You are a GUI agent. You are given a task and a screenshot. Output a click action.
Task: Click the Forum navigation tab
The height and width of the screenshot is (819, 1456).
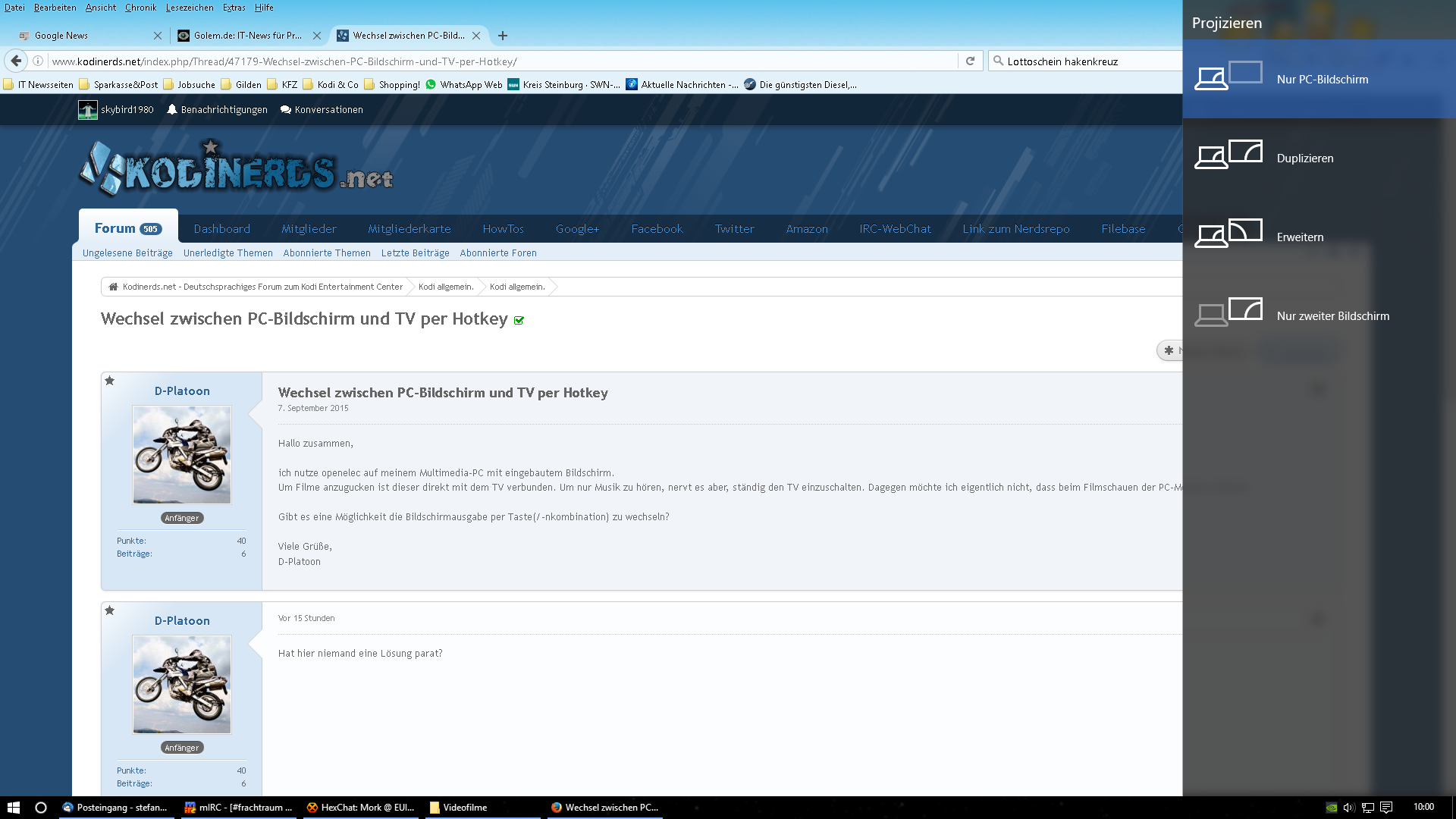(128, 227)
